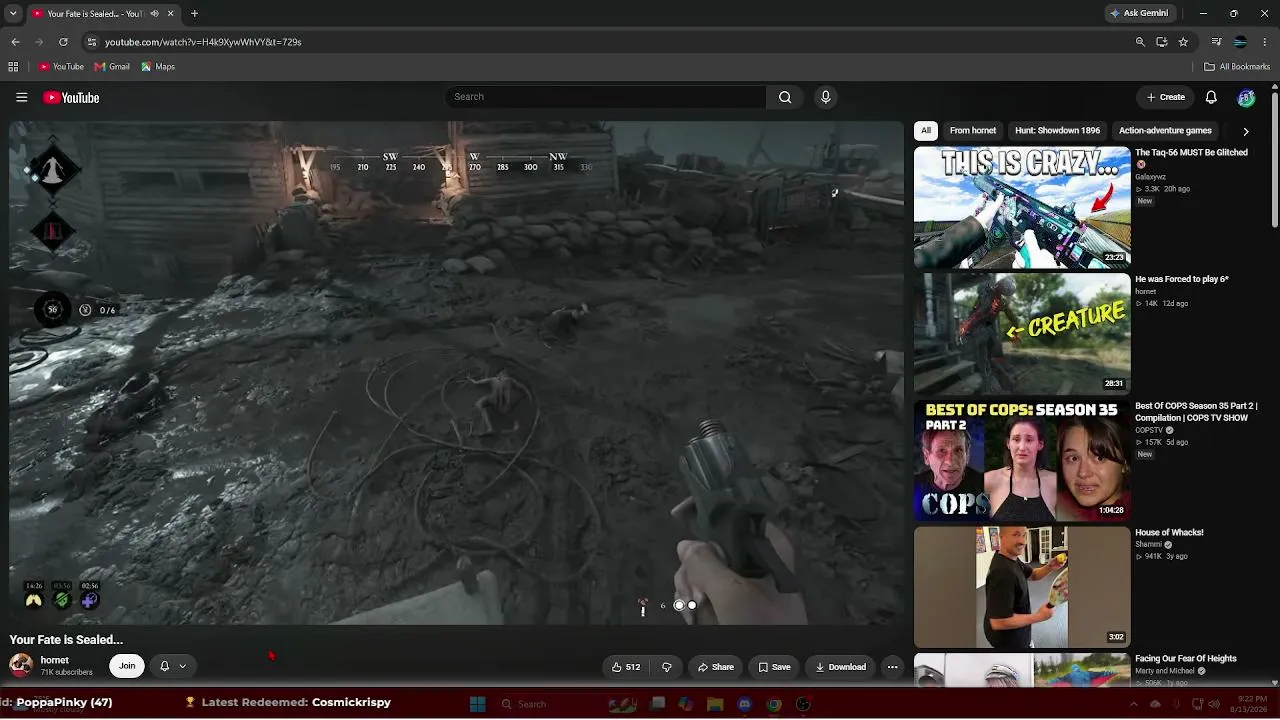Select the From hornet filter chip
Screen dimensions: 1280x720
pos(973,131)
